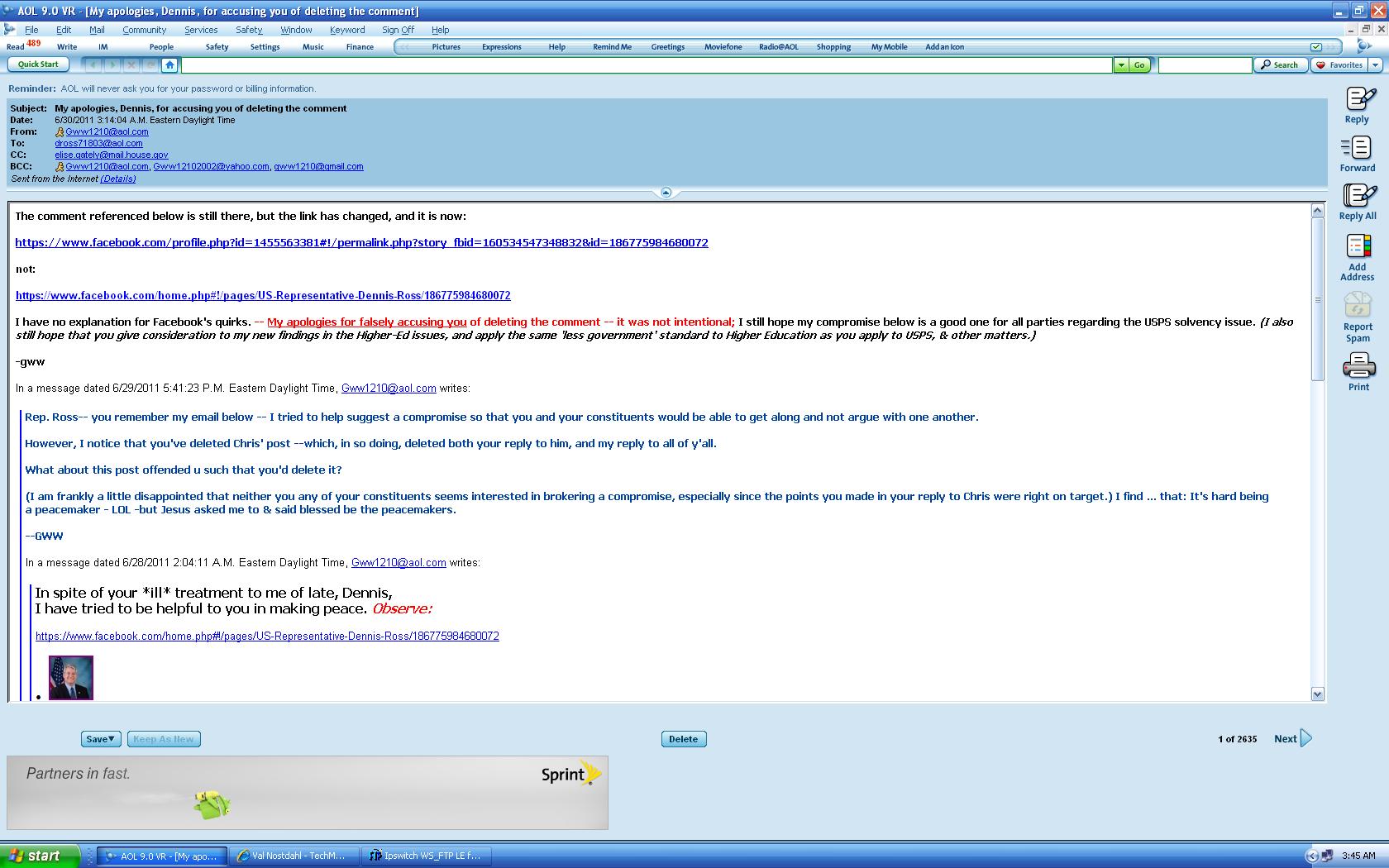Viewport: 1389px width, 868px height.
Task: Open the Community menu
Action: 144,30
